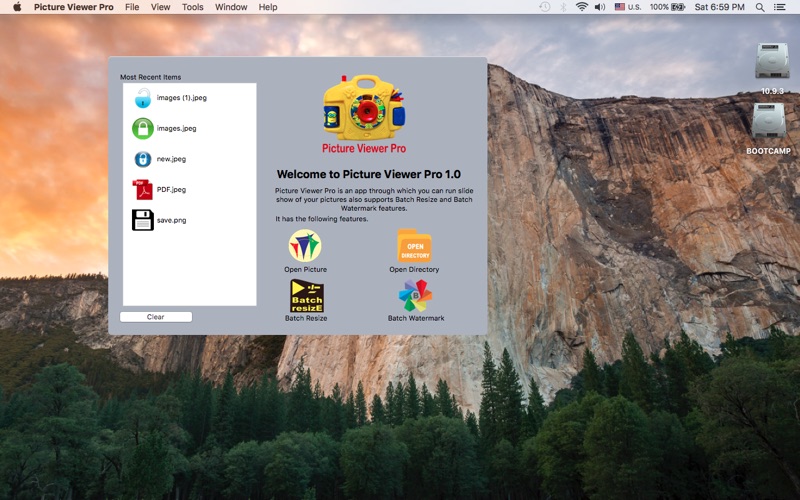
Task: Open the Help menu
Action: tap(268, 7)
